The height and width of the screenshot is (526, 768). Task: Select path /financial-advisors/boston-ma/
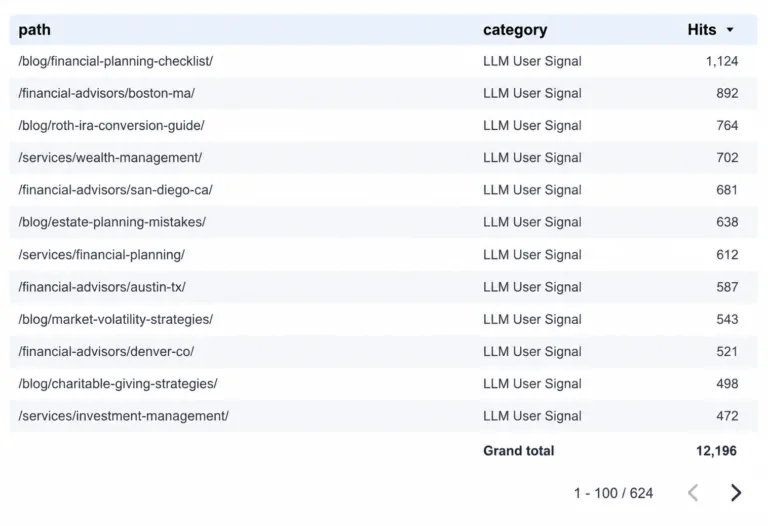(106, 93)
